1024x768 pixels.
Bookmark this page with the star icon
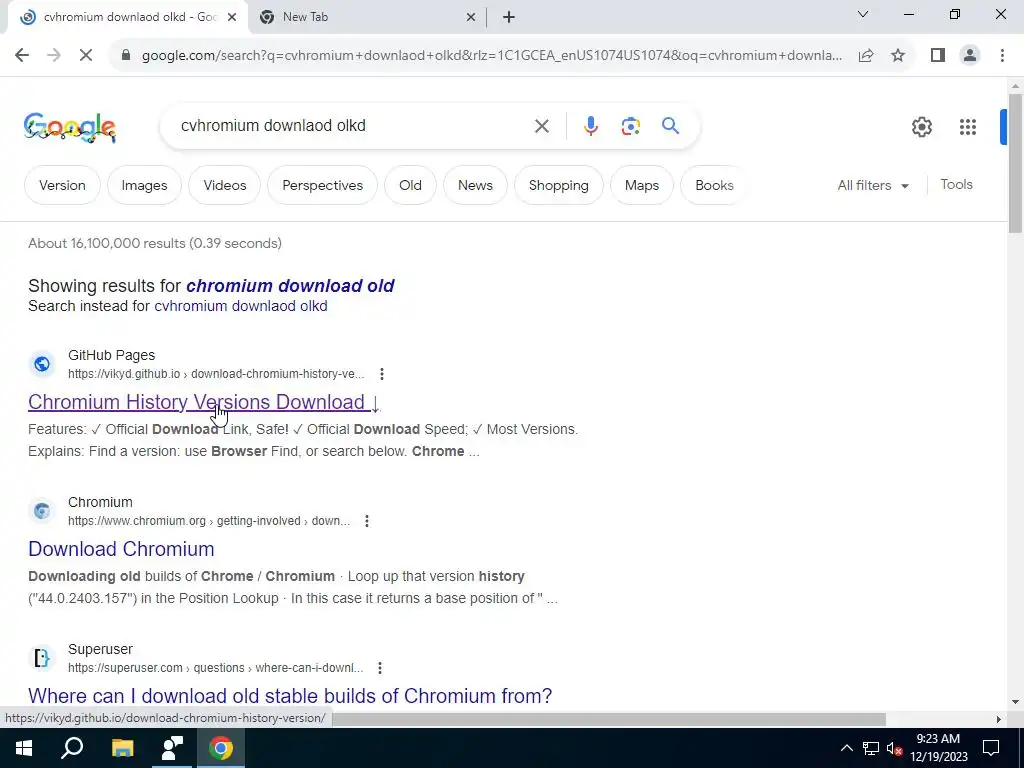coord(898,56)
